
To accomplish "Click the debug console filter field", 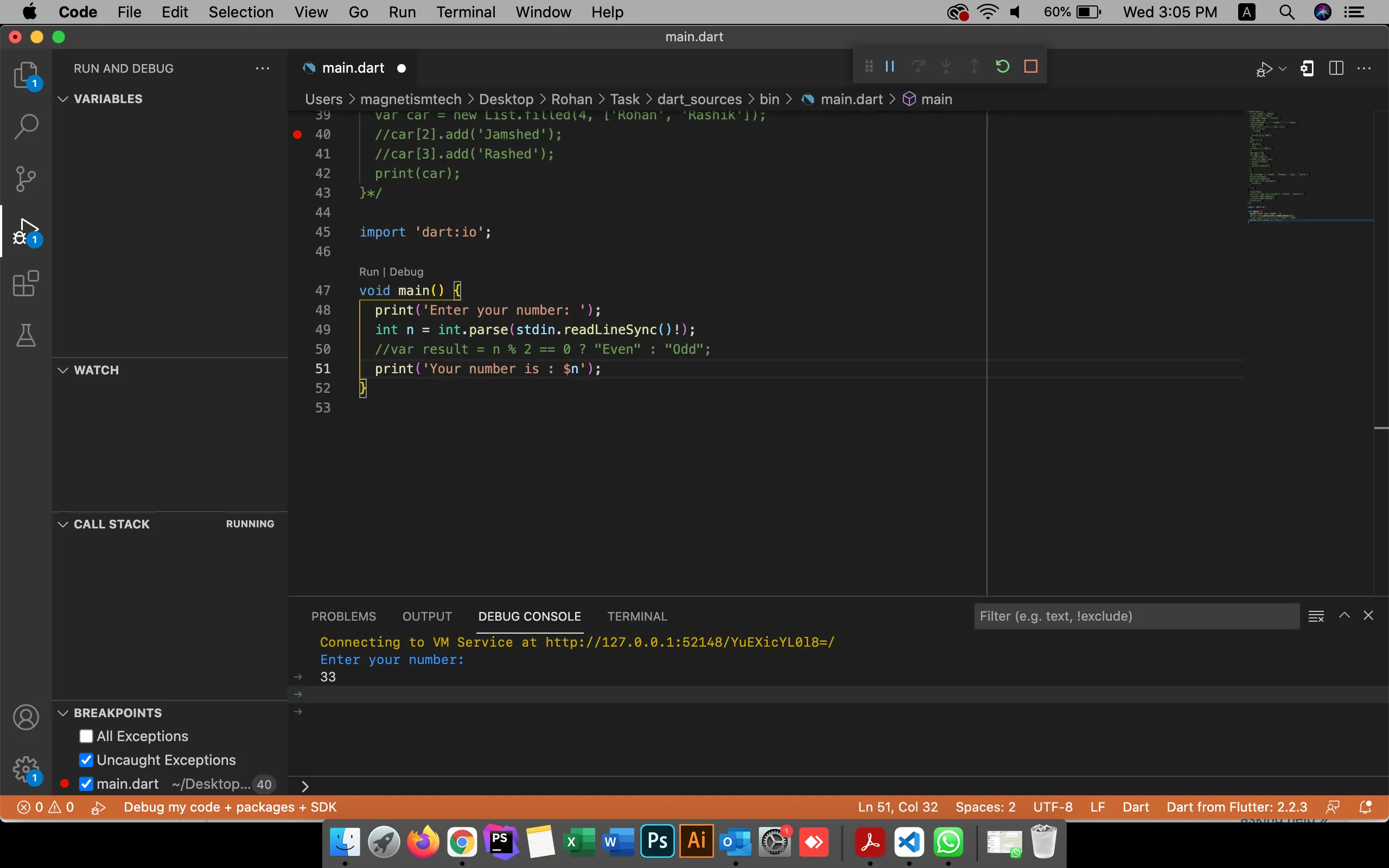I will [1137, 616].
